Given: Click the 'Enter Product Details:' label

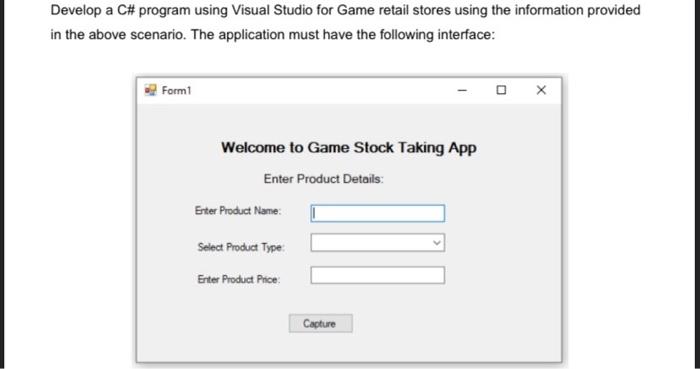Looking at the screenshot, I should (x=324, y=179).
